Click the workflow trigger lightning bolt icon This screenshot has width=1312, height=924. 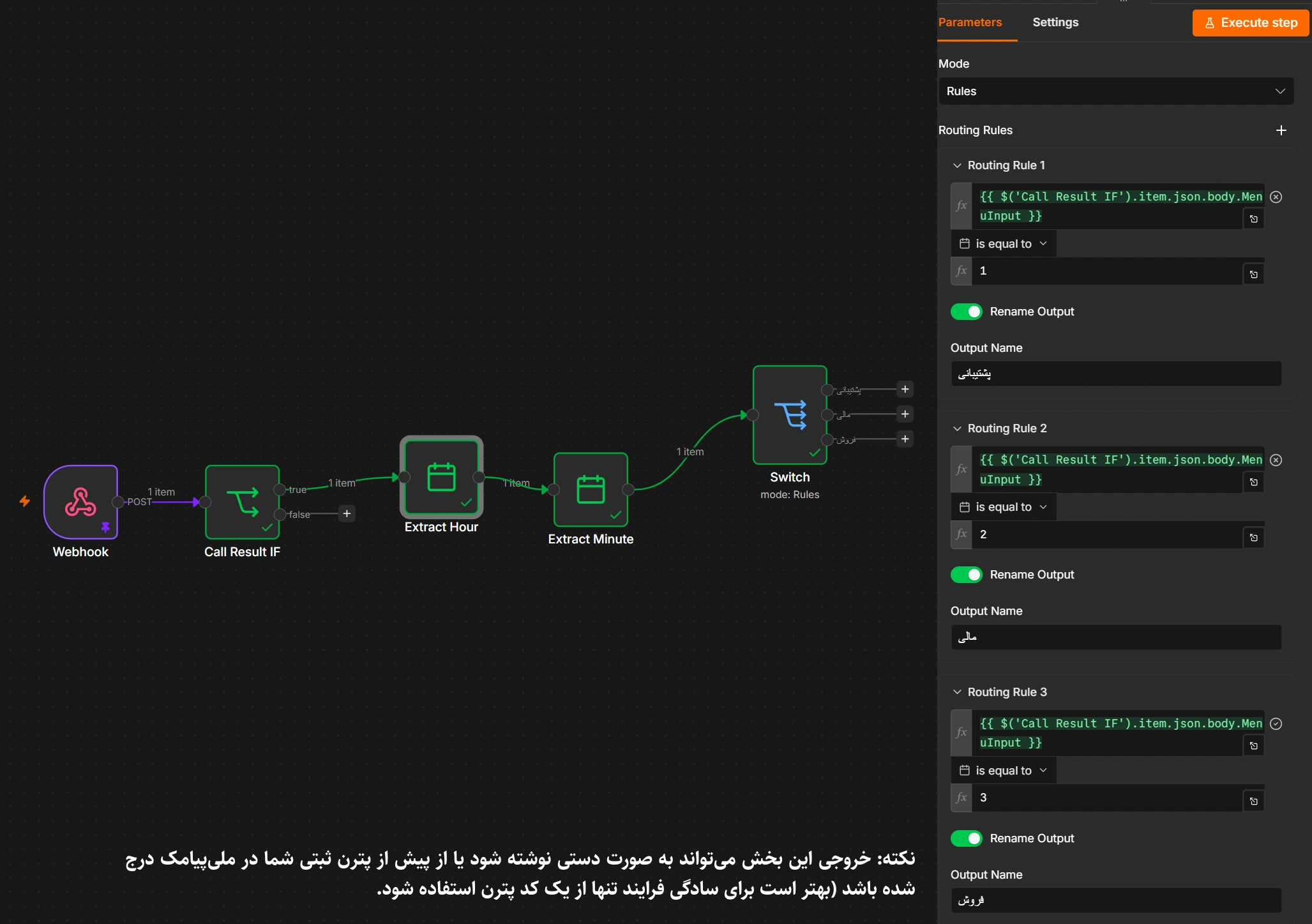point(25,501)
